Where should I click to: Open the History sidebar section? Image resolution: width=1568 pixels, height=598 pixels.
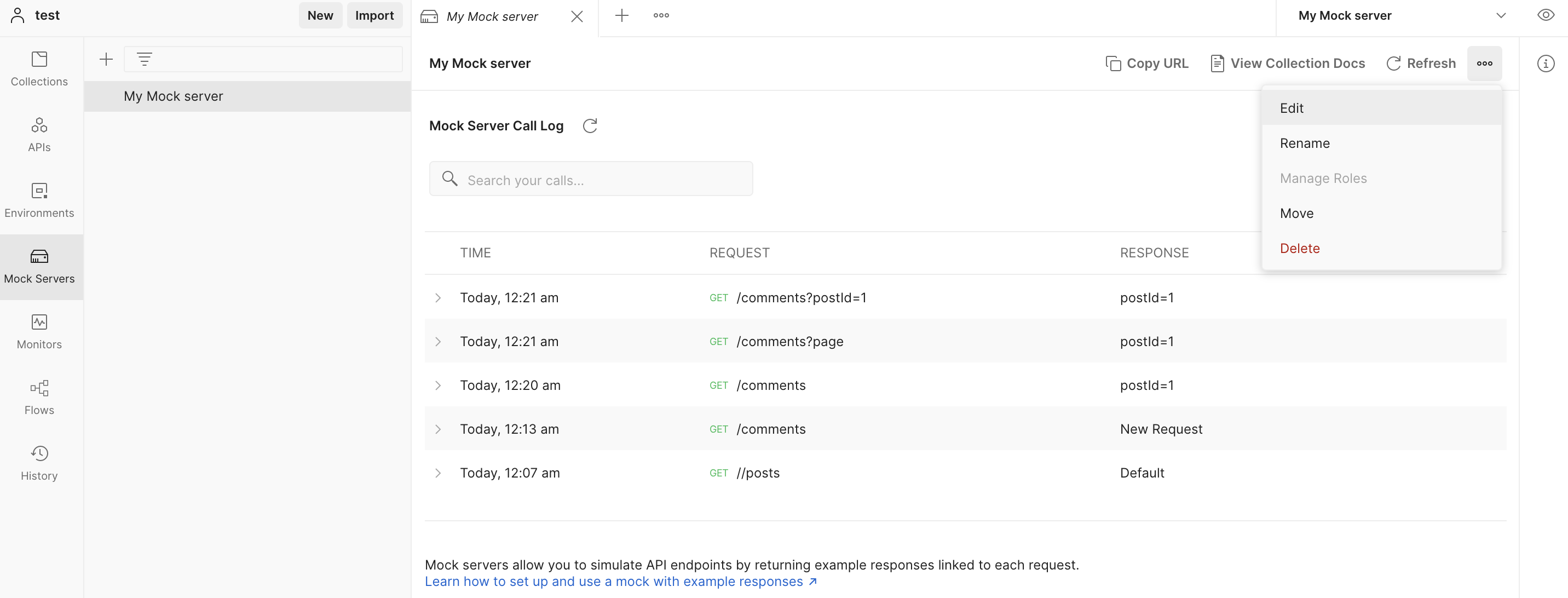(39, 463)
